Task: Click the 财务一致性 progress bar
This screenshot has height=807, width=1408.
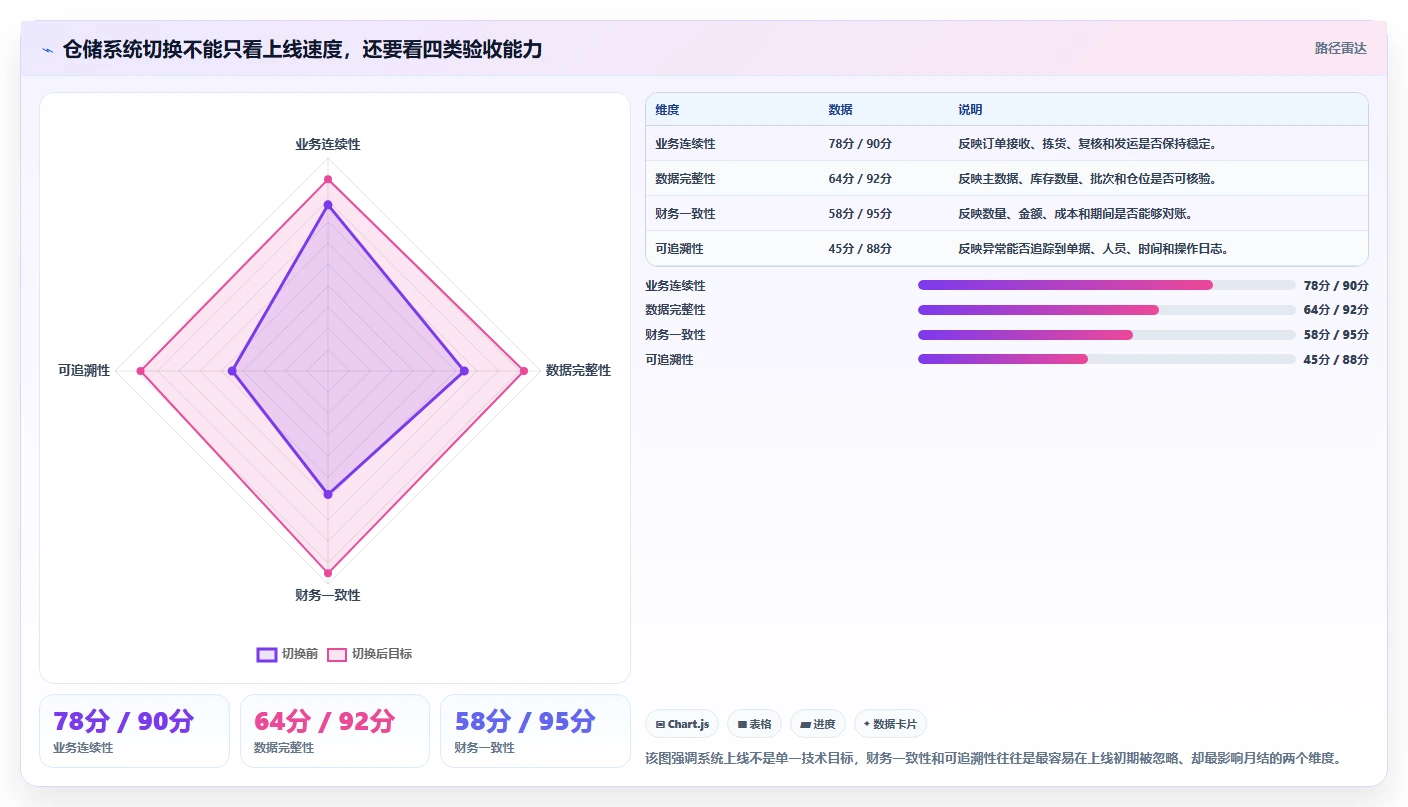Action: (1106, 335)
